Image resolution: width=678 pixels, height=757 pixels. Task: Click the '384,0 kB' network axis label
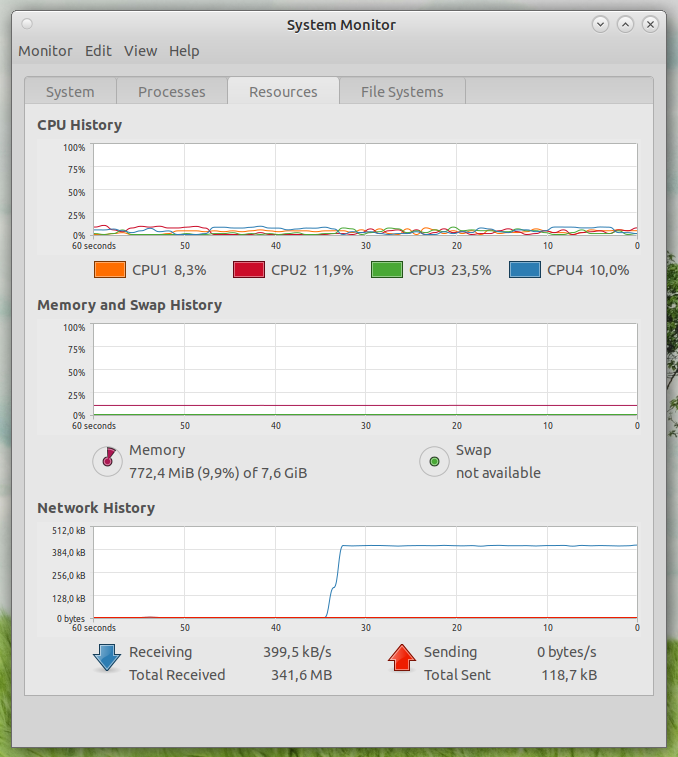tap(69, 553)
